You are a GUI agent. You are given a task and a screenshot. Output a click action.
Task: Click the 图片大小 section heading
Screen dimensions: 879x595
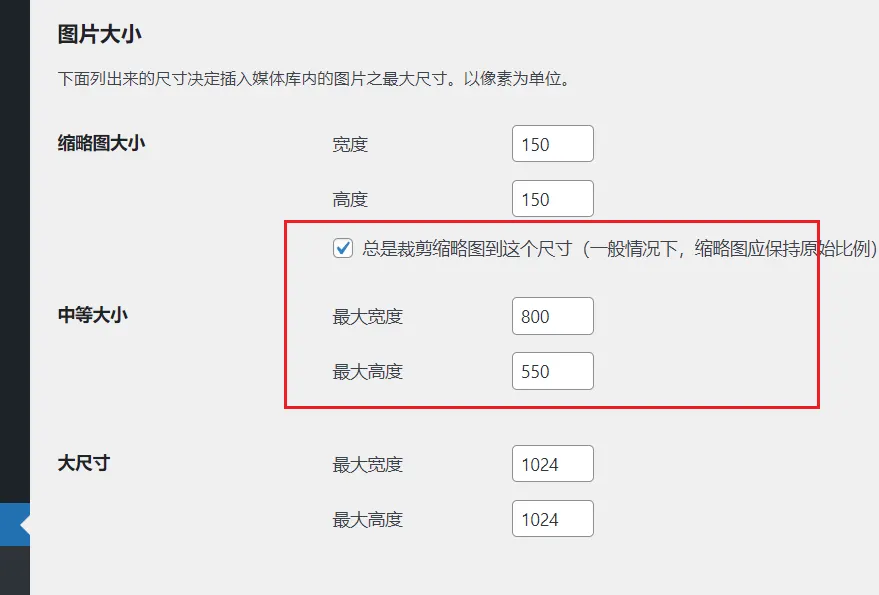click(99, 34)
